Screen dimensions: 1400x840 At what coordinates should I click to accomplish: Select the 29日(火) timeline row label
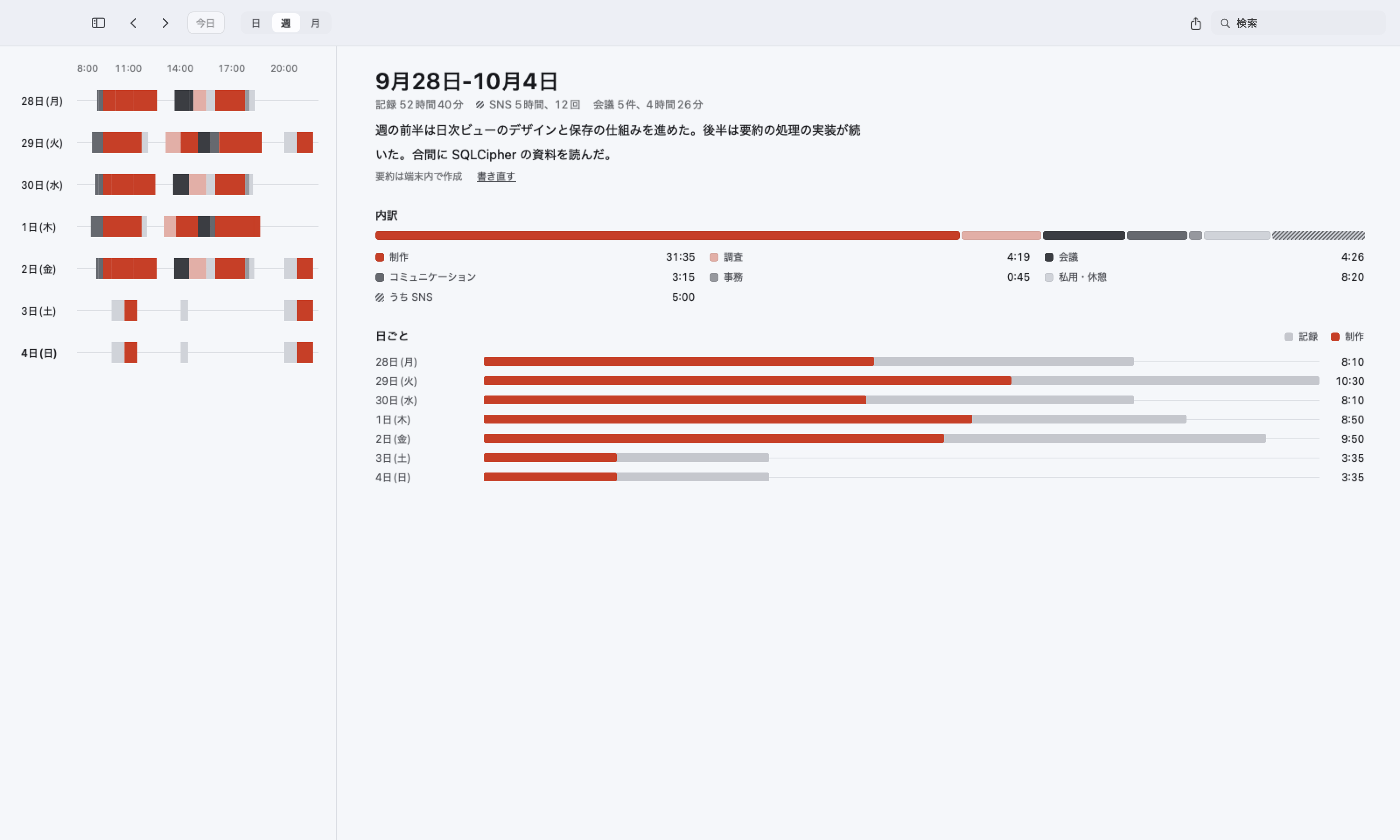[x=42, y=143]
